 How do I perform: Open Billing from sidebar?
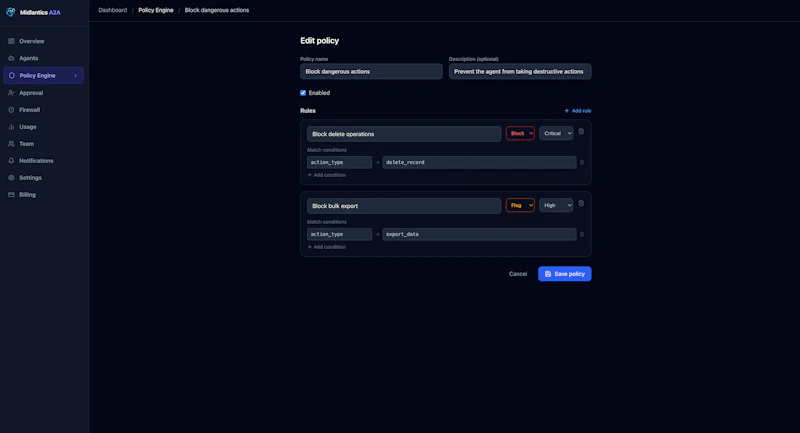[43, 194]
